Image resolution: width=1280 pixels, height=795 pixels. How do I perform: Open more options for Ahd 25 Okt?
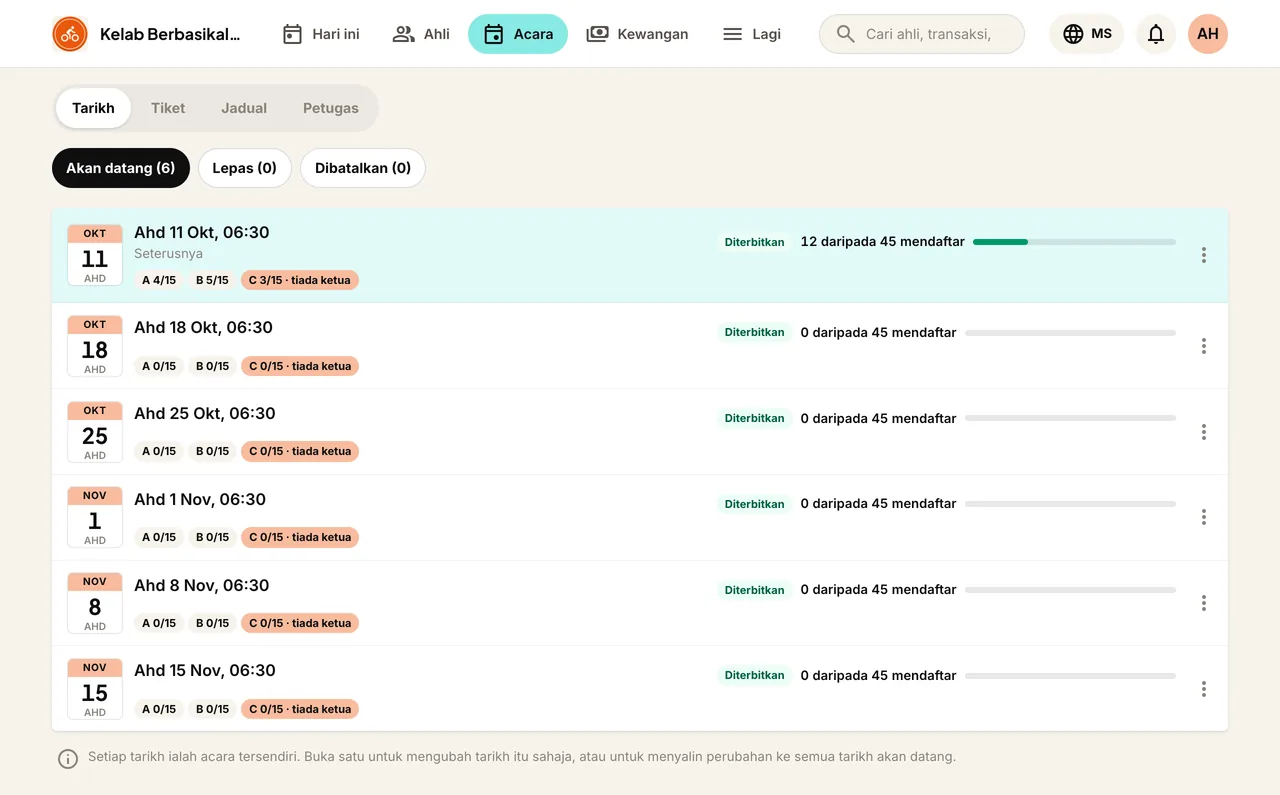[1204, 432]
